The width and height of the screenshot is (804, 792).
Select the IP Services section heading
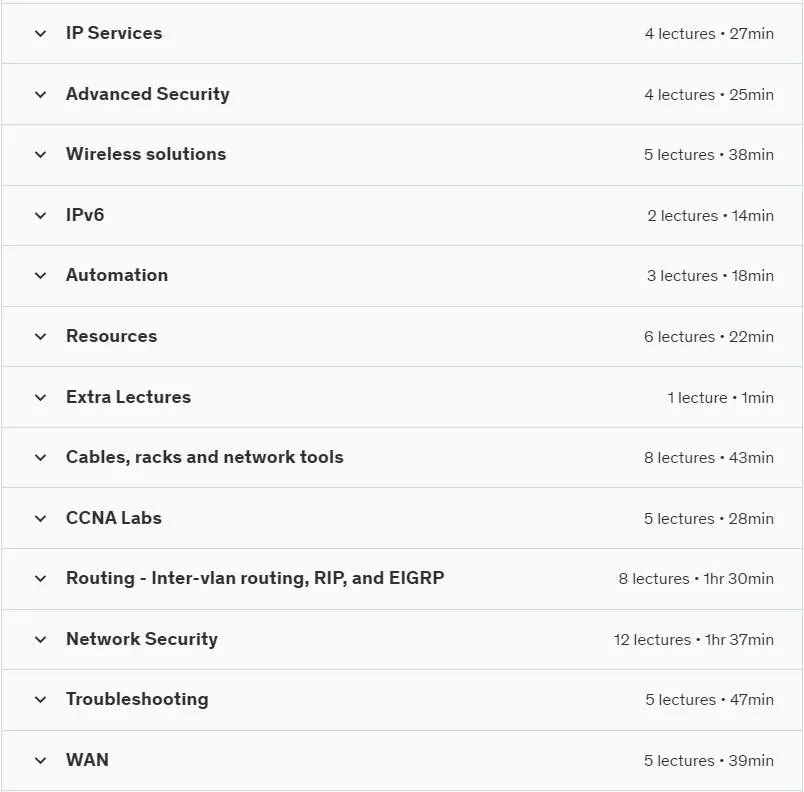[x=114, y=33]
